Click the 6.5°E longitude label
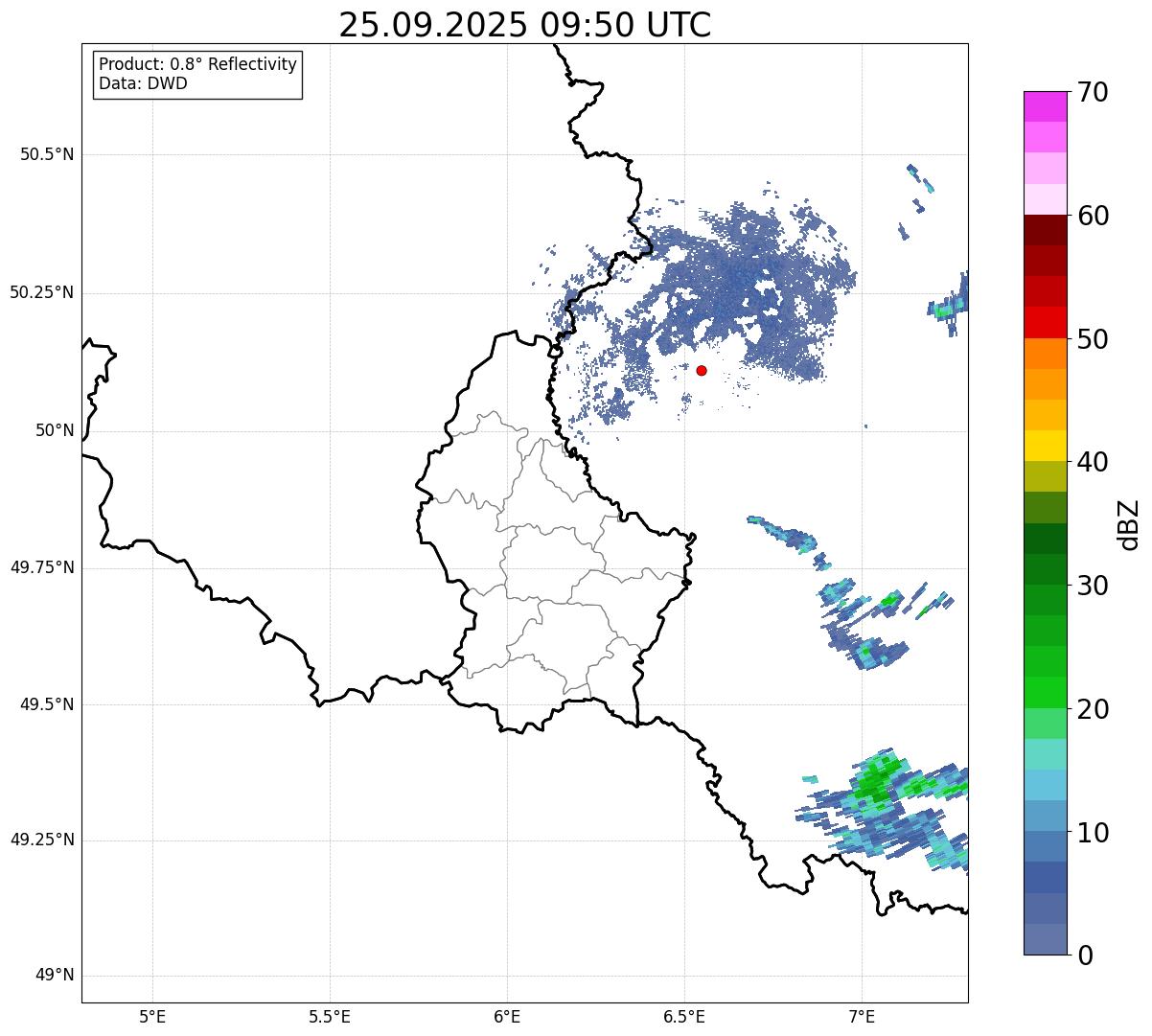 click(x=684, y=1017)
